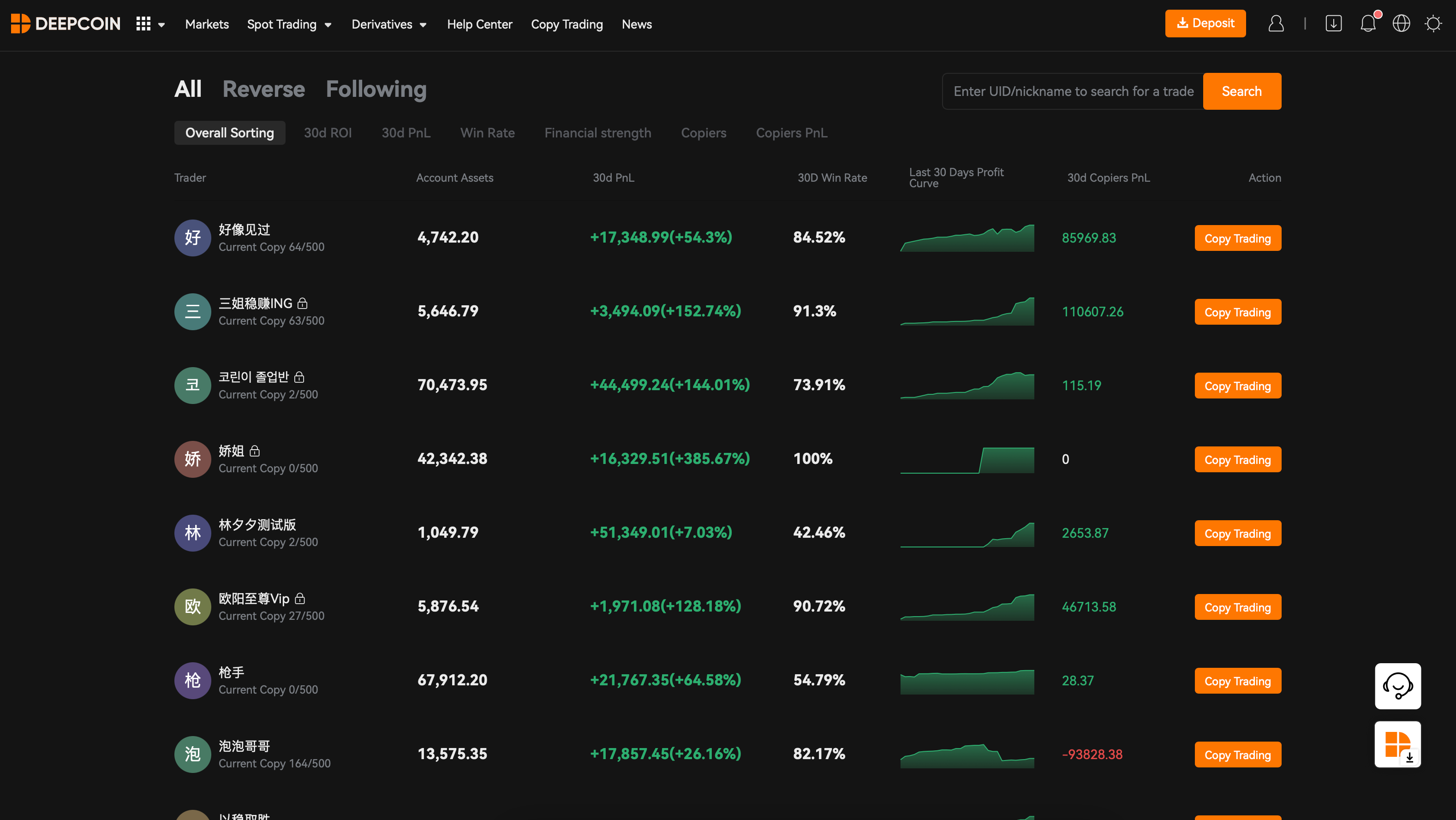This screenshot has height=820, width=1456.
Task: Copy trade 林タタ测试版 via Copy Trading button
Action: [1238, 534]
